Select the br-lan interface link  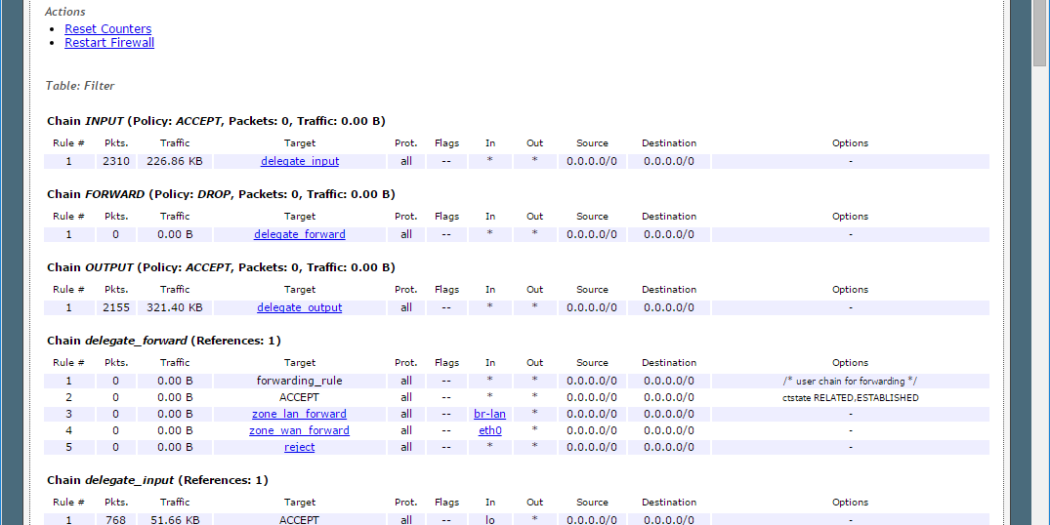[x=490, y=414]
